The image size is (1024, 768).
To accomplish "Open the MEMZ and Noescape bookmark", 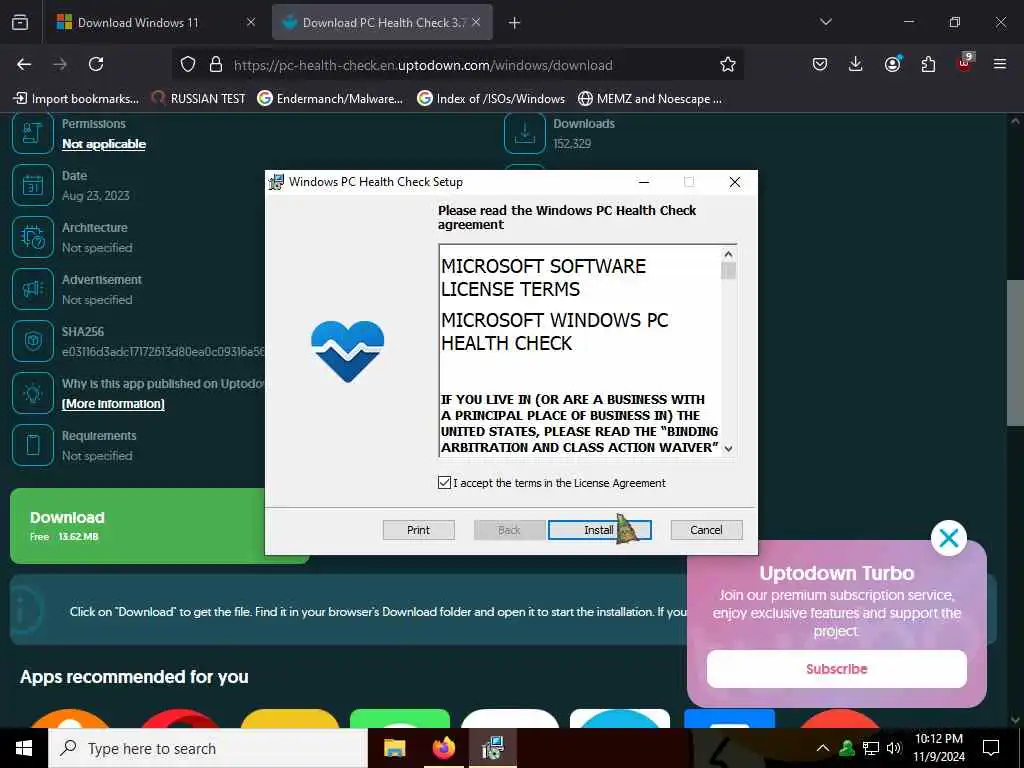I will point(650,99).
